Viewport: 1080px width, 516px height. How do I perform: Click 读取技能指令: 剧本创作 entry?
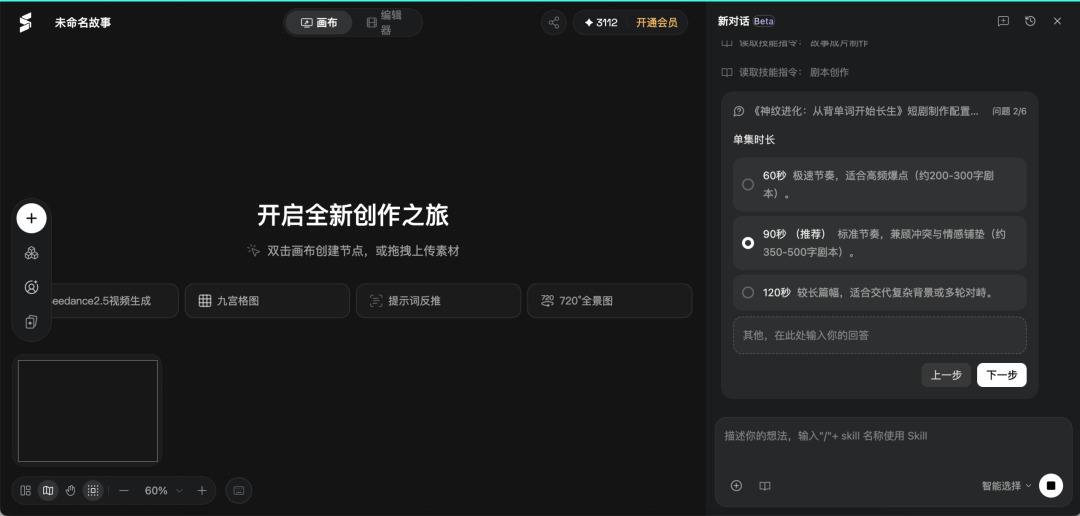tap(785, 72)
